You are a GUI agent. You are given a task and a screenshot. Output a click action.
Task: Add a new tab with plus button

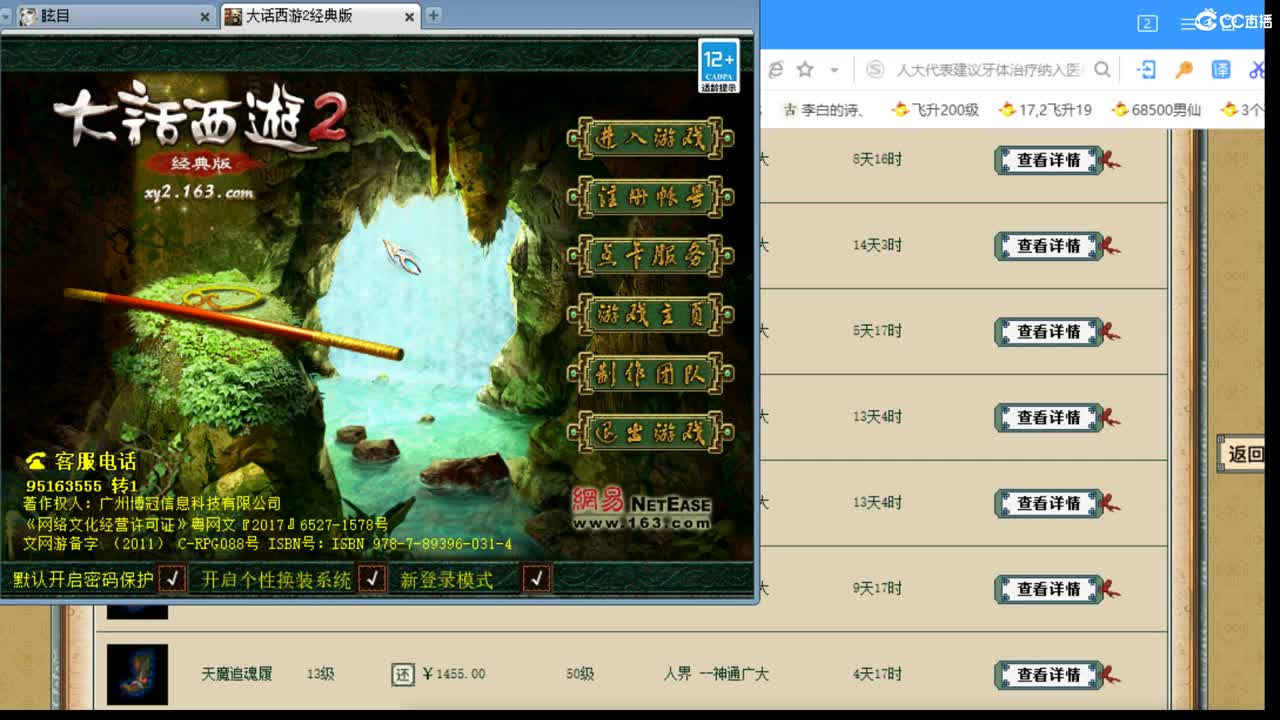click(433, 16)
